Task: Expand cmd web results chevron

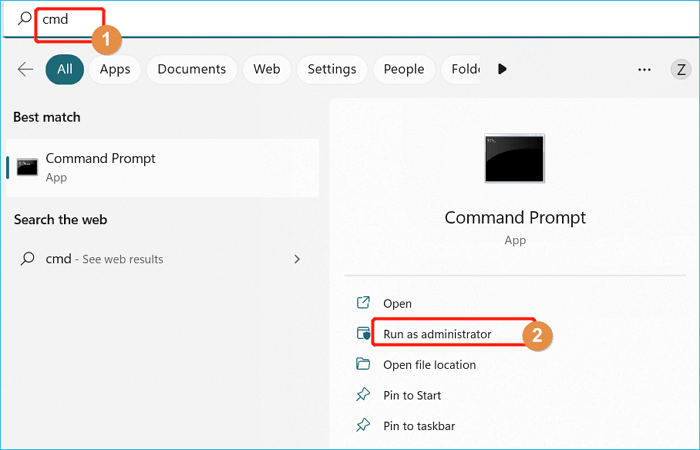Action: 297,259
